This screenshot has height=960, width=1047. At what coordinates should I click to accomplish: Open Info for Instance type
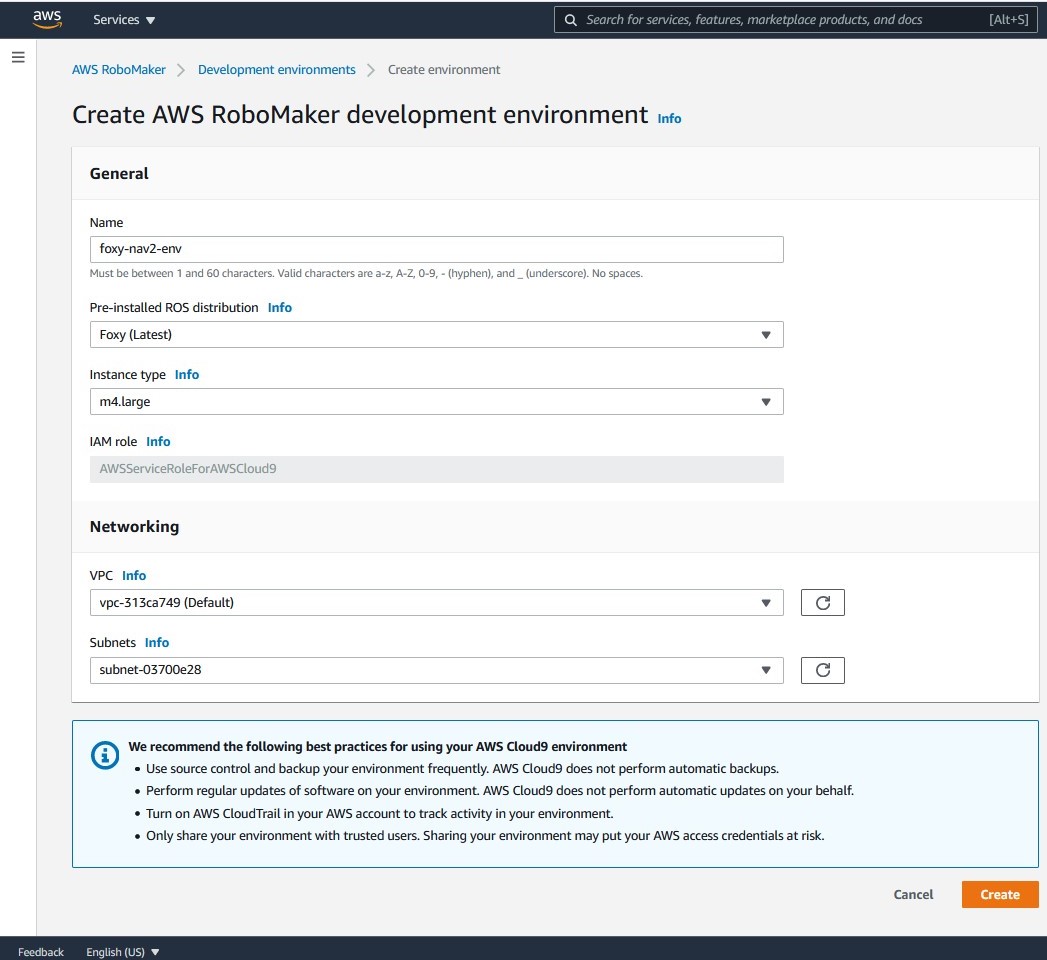[x=187, y=375]
